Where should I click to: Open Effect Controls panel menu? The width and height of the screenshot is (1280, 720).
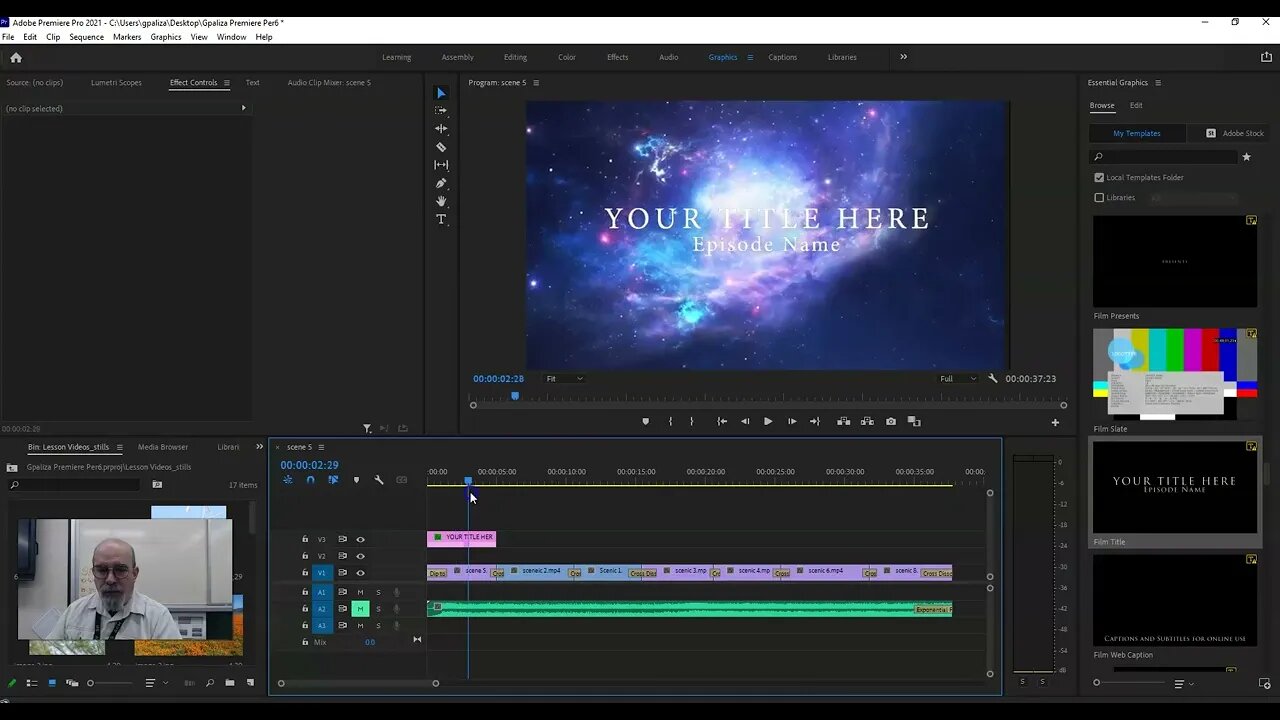coord(226,83)
